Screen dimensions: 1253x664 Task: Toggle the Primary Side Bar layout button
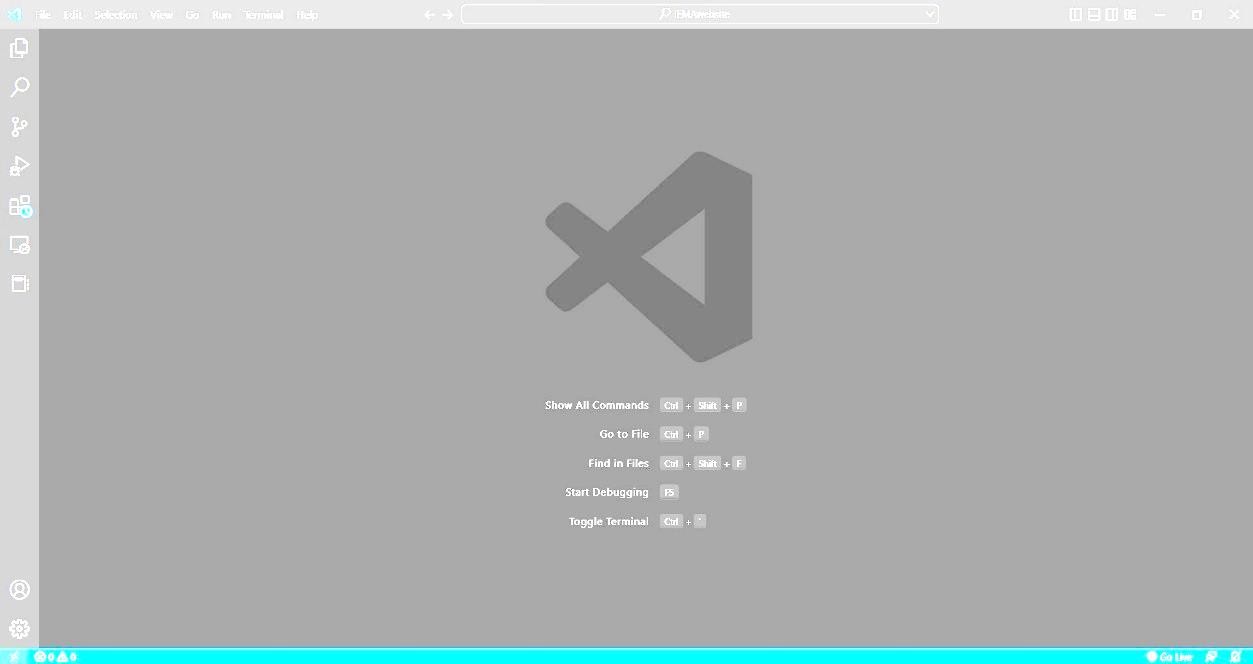pos(1076,15)
